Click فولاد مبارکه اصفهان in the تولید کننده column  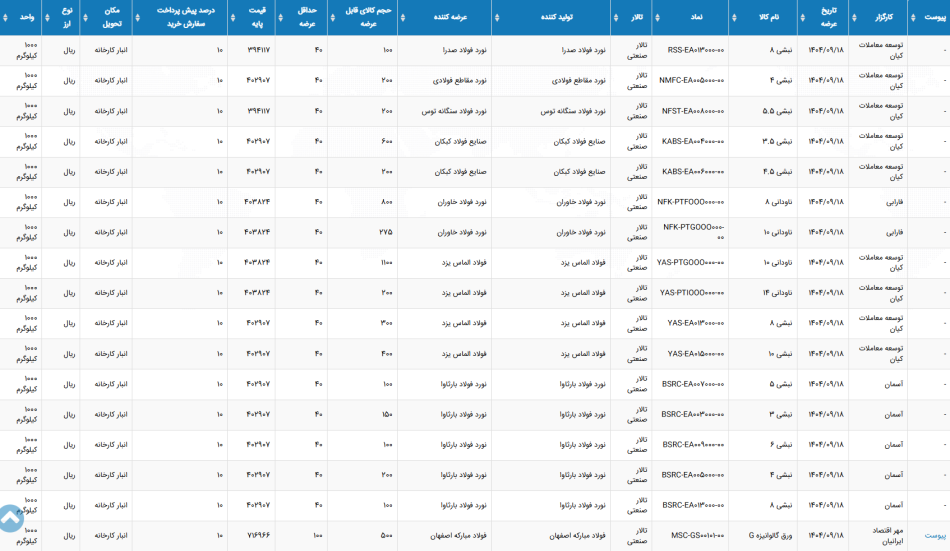577,536
